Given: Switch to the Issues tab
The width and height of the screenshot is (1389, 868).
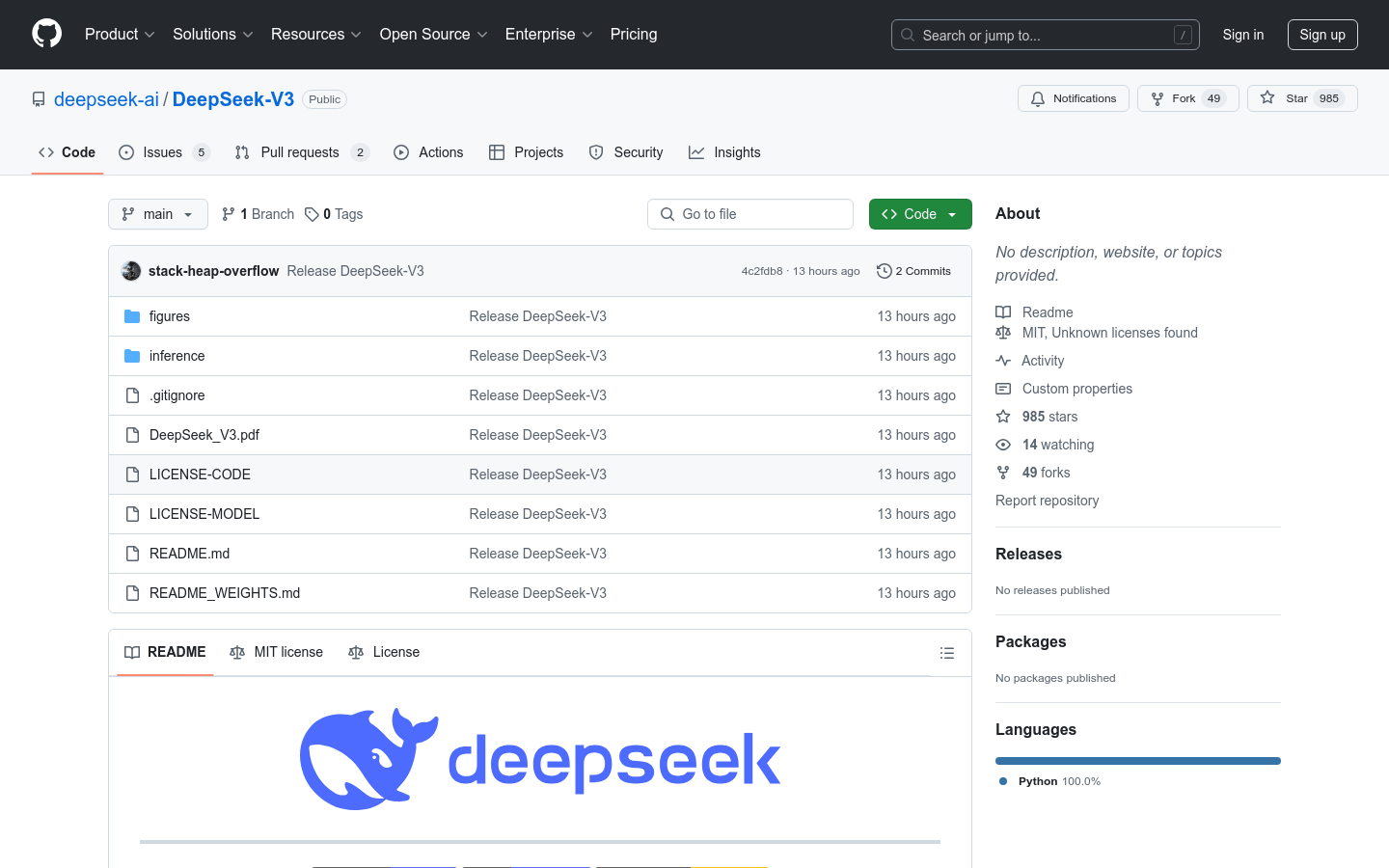Looking at the screenshot, I should (164, 152).
